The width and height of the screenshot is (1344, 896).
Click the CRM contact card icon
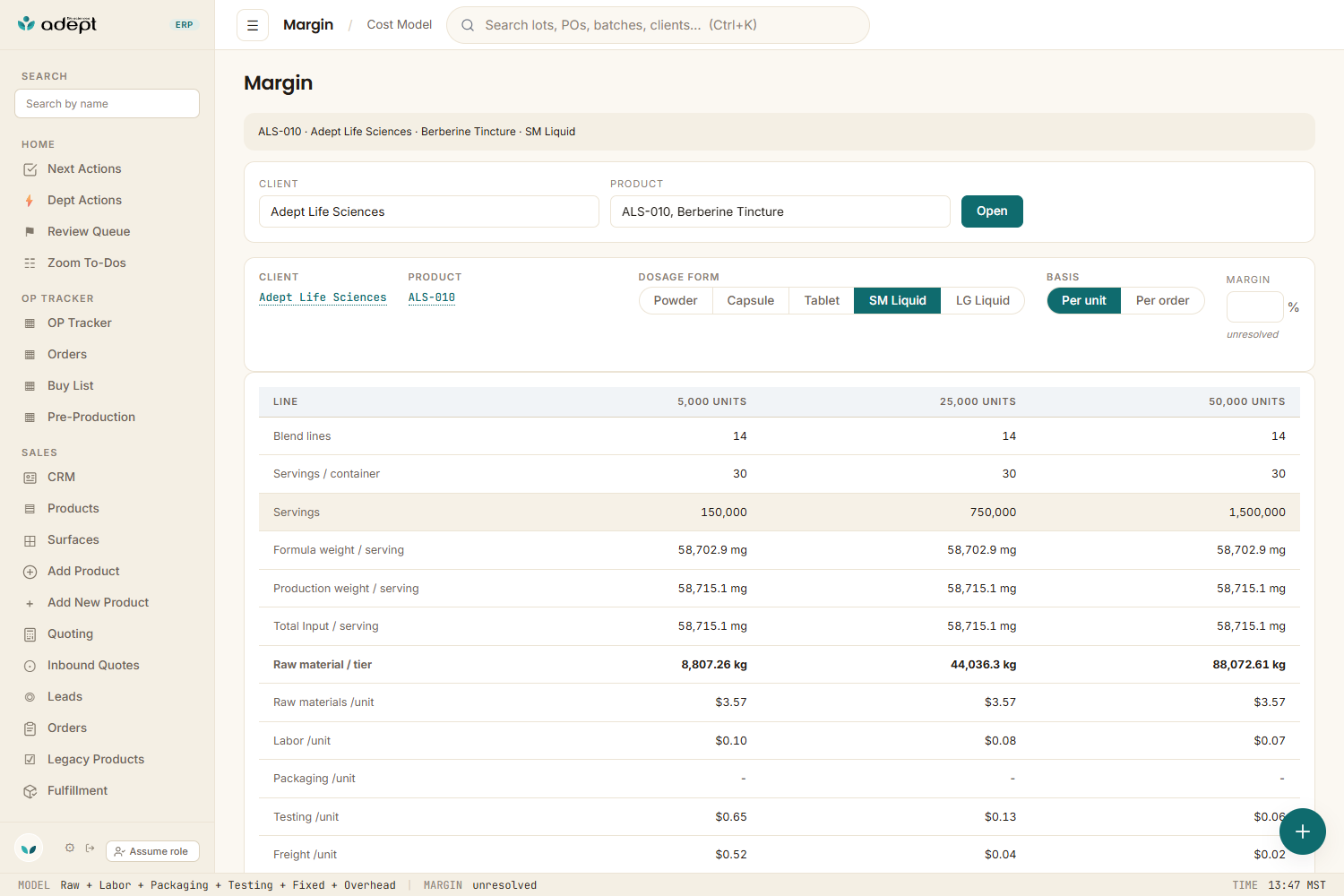(x=30, y=478)
